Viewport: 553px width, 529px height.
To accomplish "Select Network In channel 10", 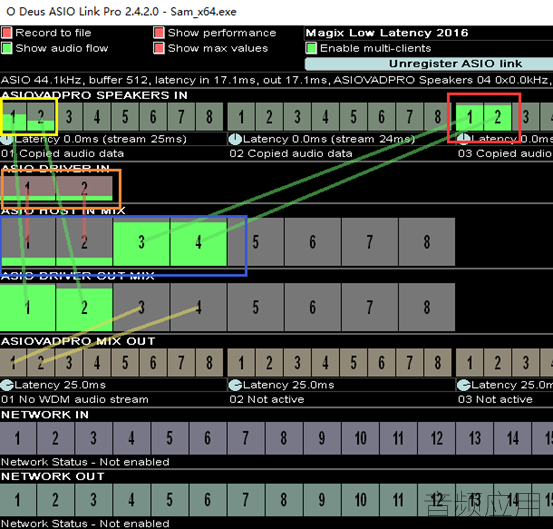I will 360,438.
